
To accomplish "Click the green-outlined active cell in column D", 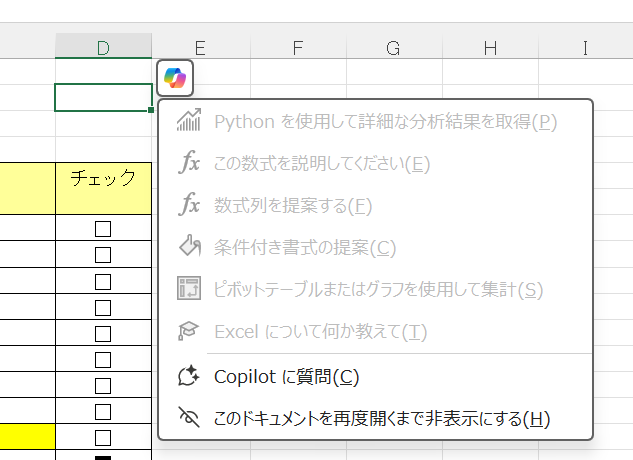I will (103, 97).
